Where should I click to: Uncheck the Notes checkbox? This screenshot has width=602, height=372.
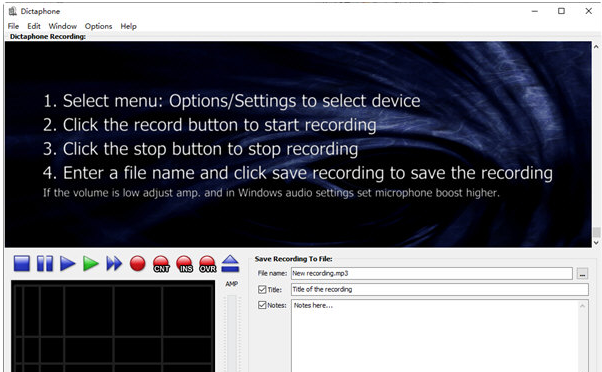[262, 305]
